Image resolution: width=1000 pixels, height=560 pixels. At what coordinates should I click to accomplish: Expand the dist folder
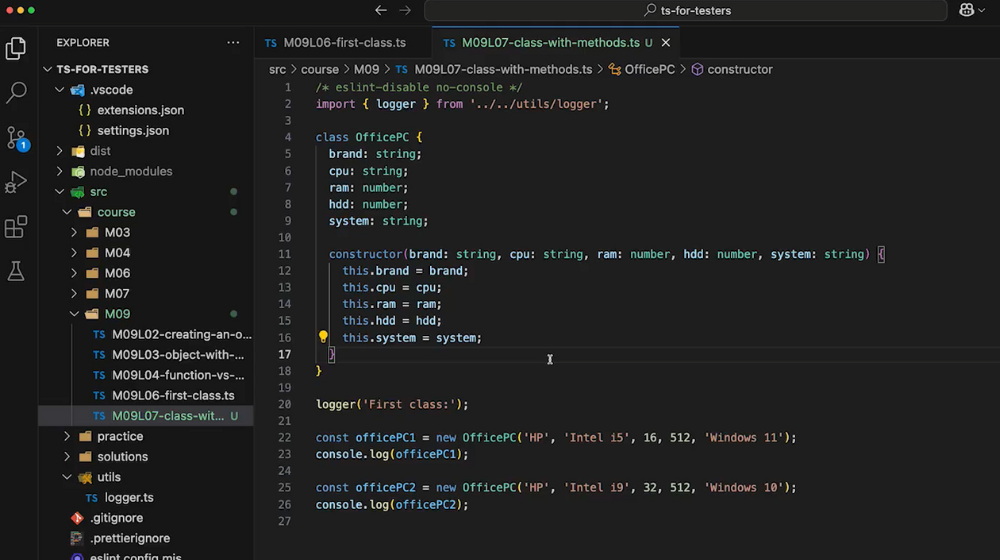point(59,151)
